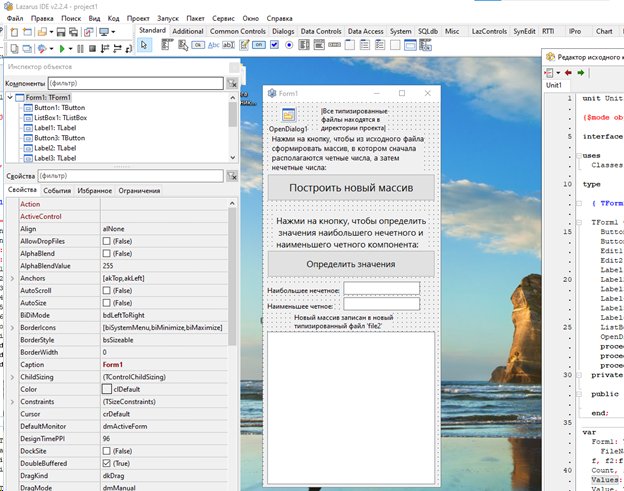Expand the Anchors property node
The image size is (624, 491).
coord(12,278)
